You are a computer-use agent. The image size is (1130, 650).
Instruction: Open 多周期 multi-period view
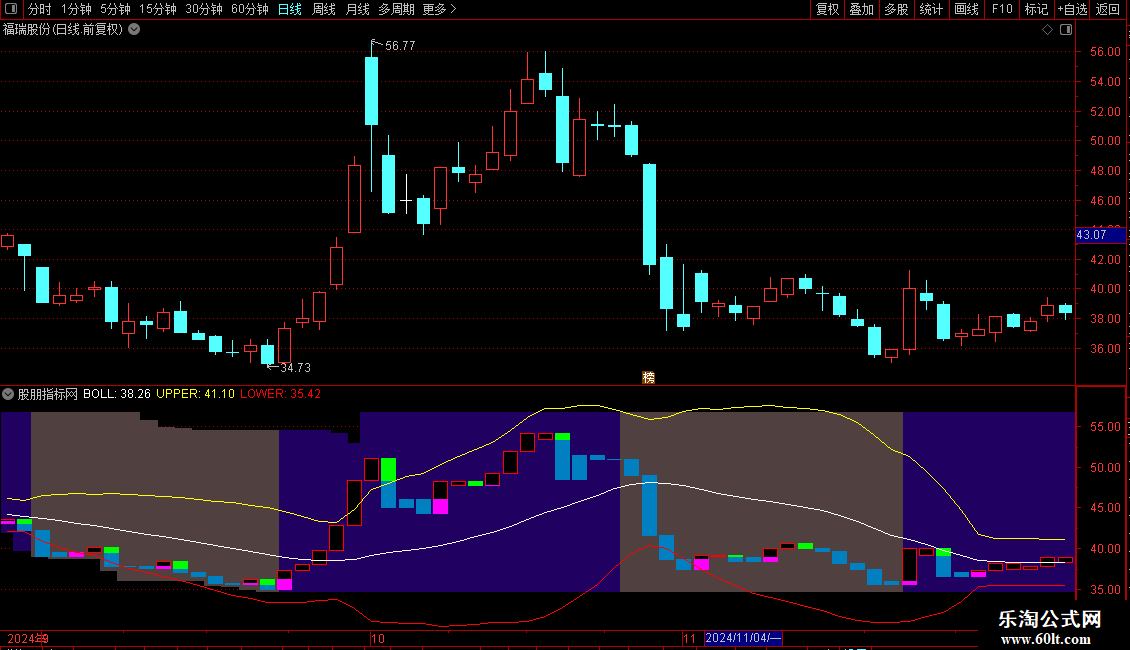pyautogui.click(x=396, y=9)
